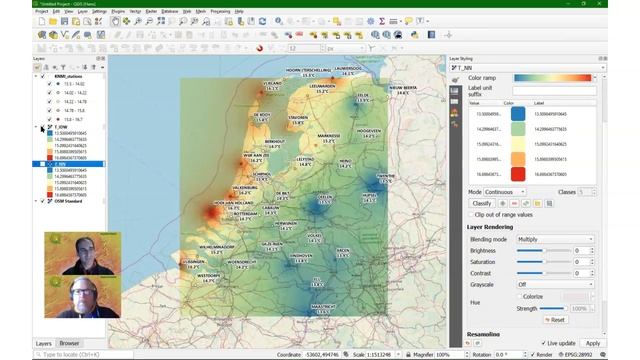Adjust the Brightness slider
640x360 pixels.
point(543,251)
